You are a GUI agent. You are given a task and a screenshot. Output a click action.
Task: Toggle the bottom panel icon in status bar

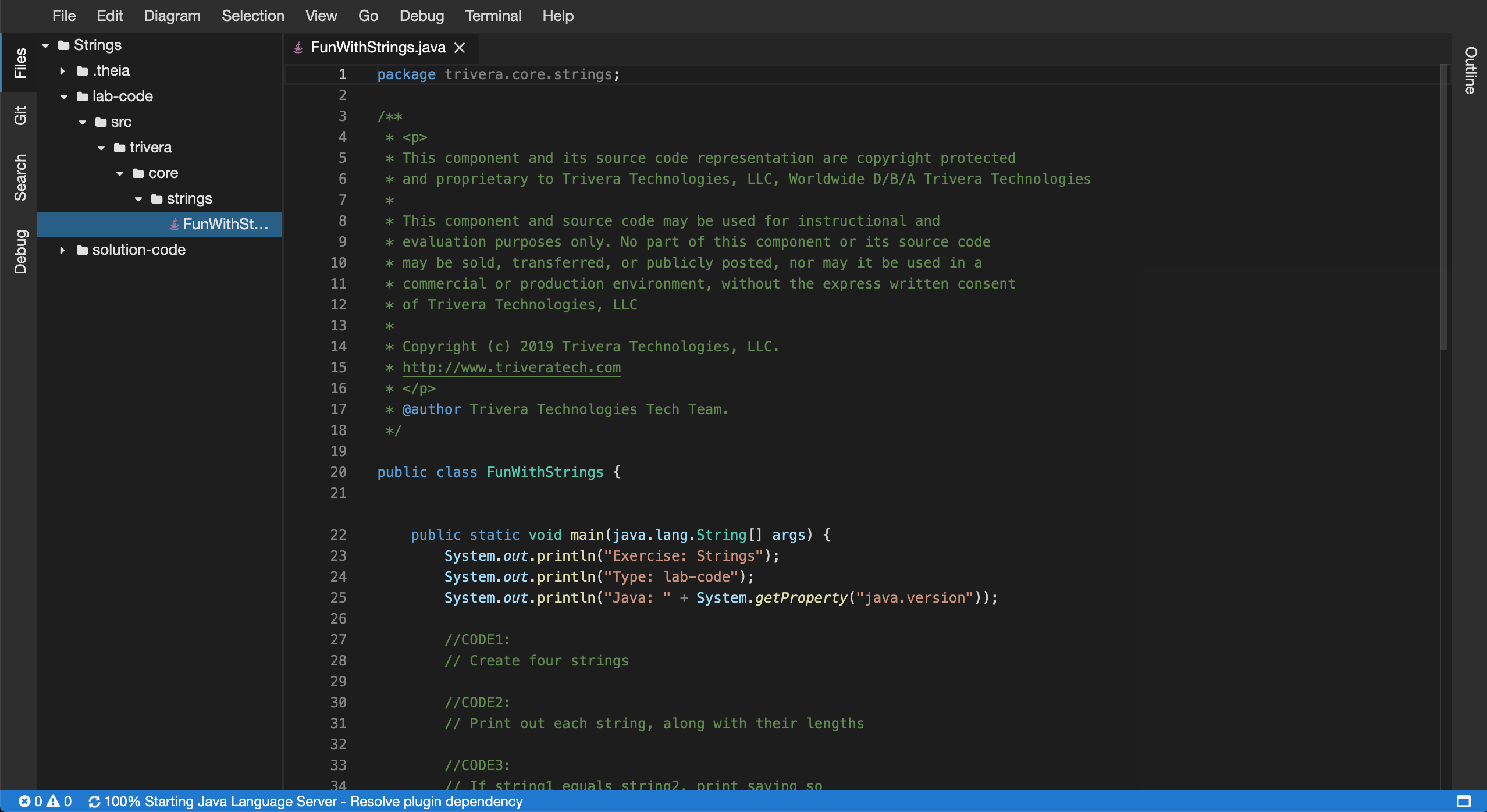click(1464, 802)
